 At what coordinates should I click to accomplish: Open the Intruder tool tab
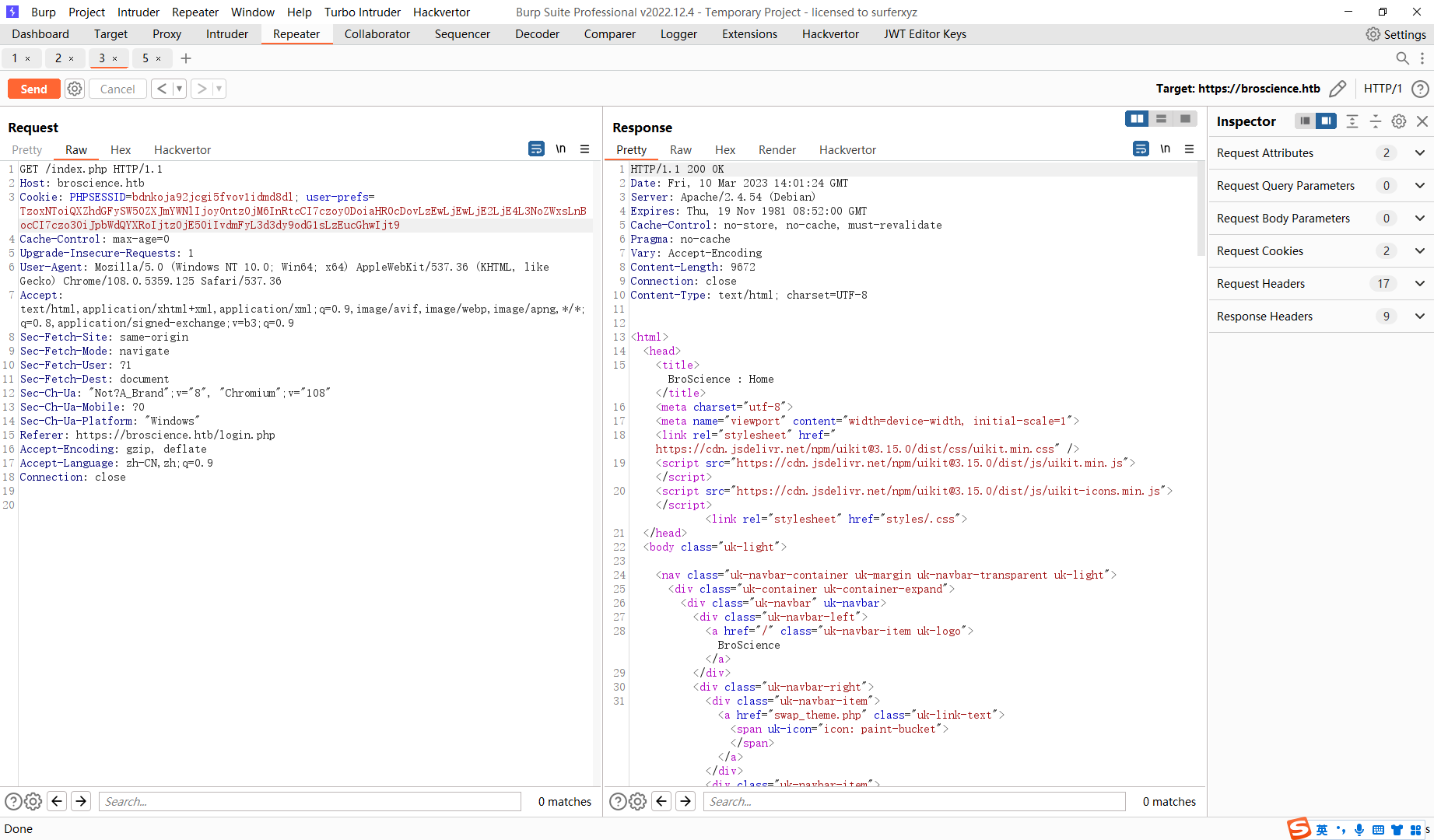pos(227,34)
